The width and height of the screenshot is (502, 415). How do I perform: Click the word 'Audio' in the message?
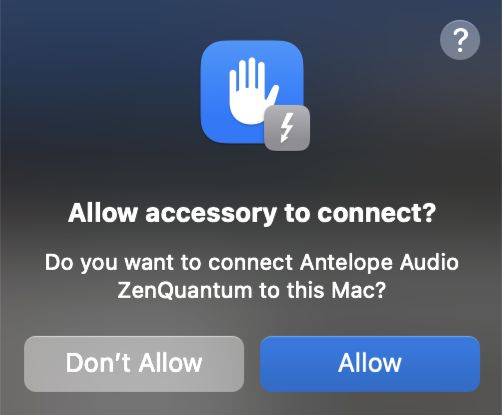[429, 262]
